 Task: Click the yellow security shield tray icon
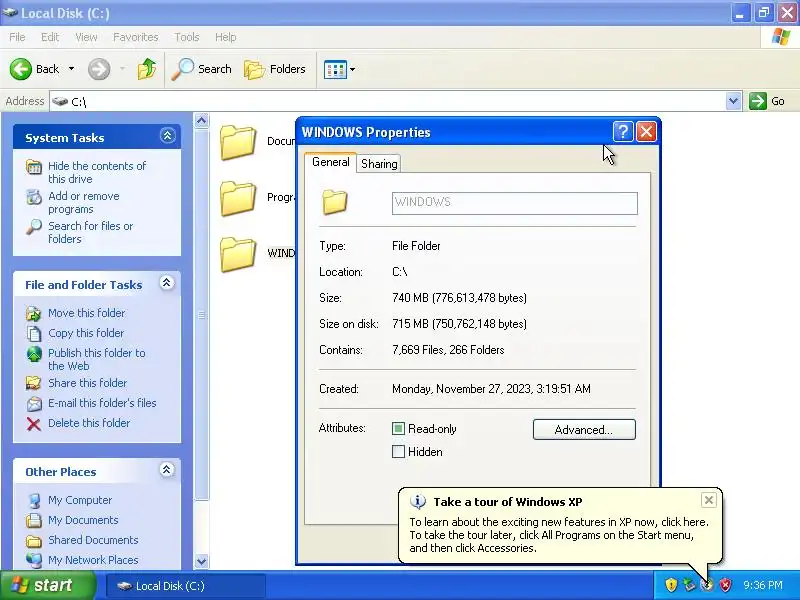coord(671,585)
